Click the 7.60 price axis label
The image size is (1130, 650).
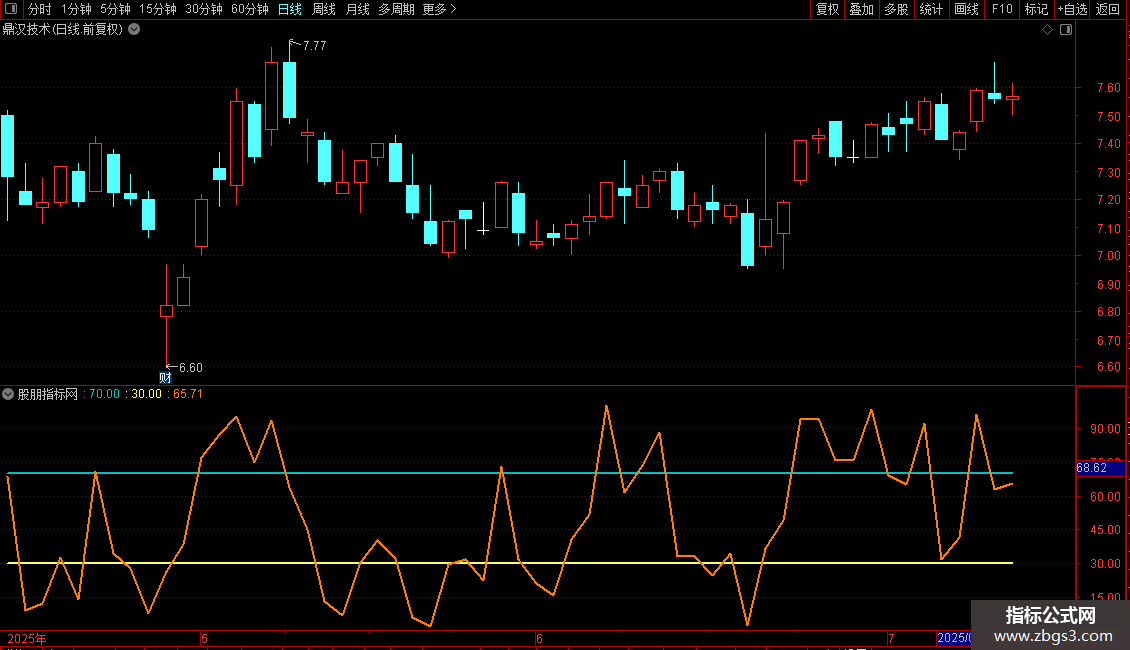(1108, 88)
